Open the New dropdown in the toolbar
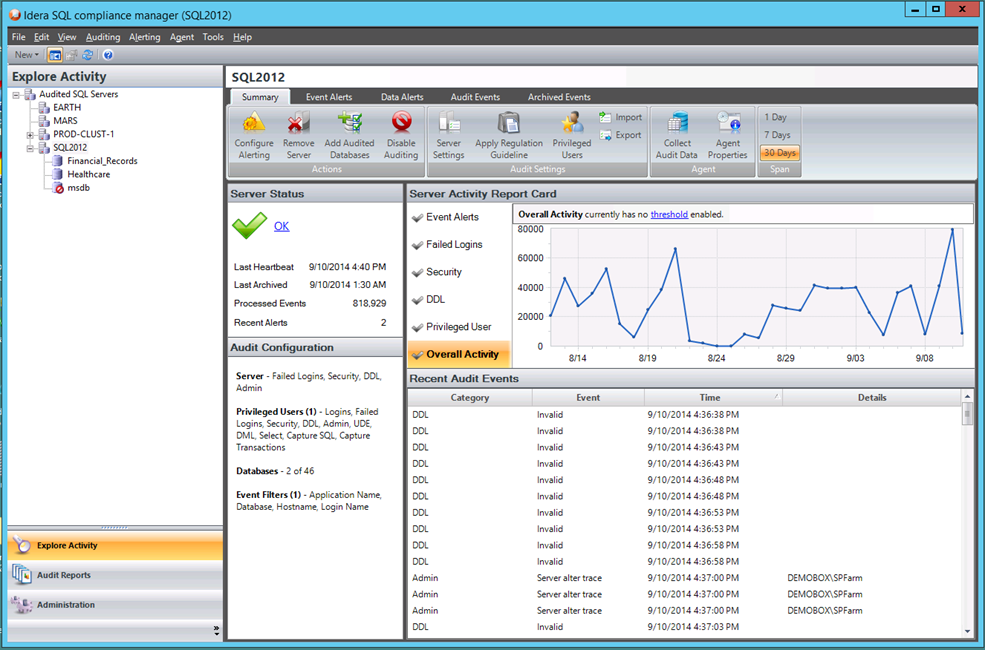Image resolution: width=985 pixels, height=650 pixels. pyautogui.click(x=26, y=55)
